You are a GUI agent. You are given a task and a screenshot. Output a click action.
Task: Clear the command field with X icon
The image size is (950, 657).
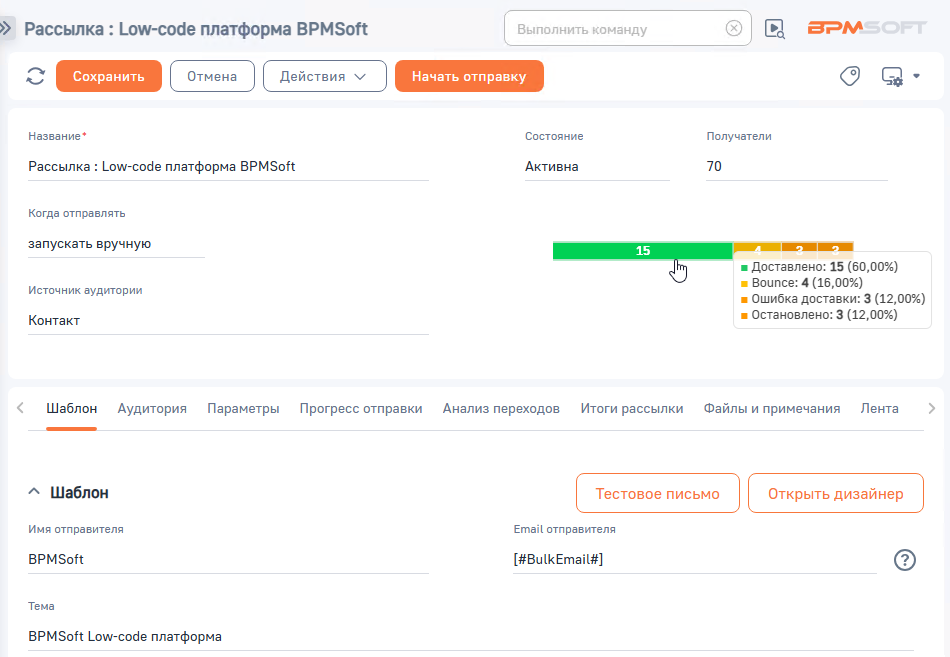734,28
